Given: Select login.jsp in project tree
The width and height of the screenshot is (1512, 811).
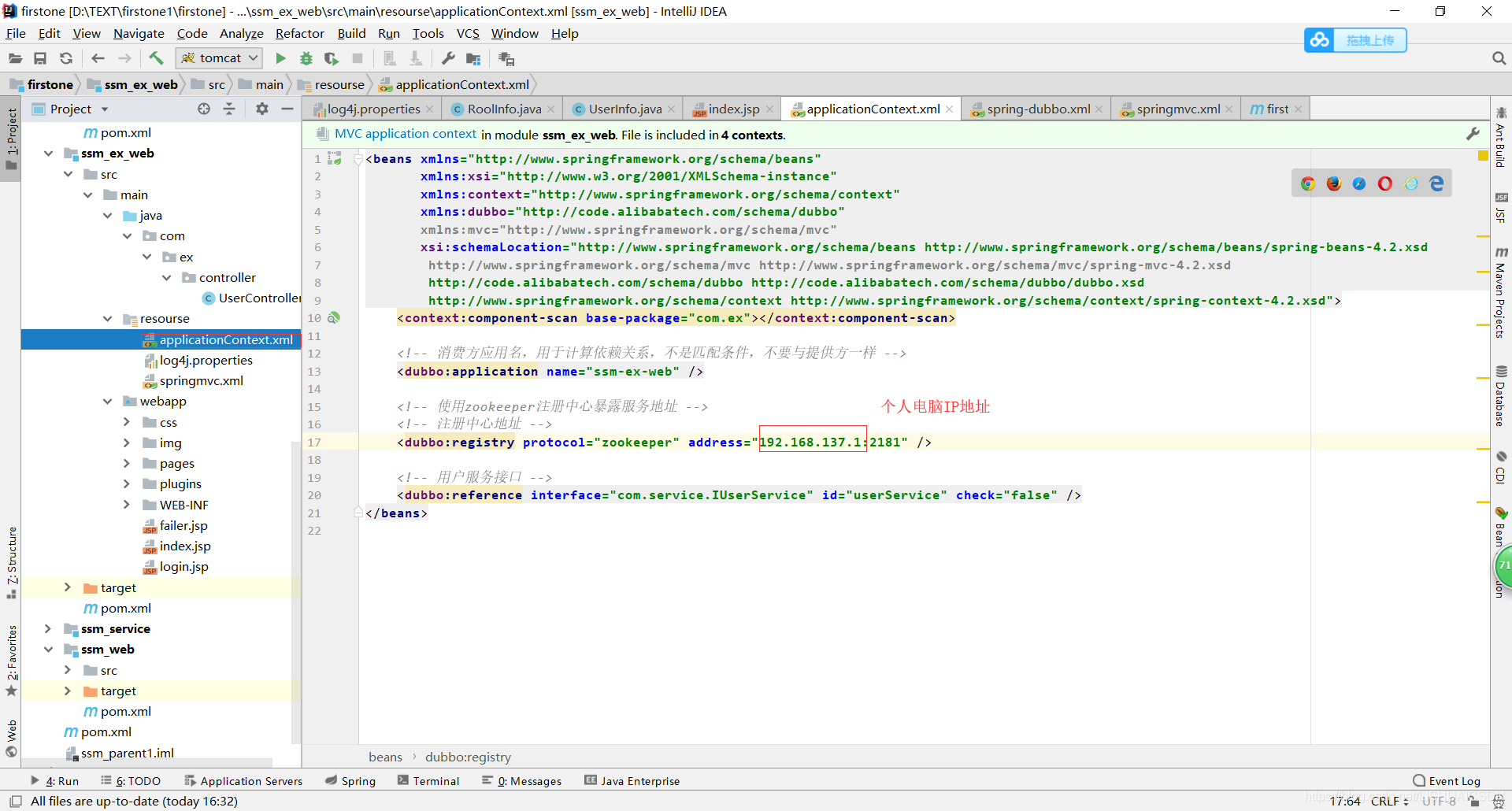Looking at the screenshot, I should coord(176,567).
